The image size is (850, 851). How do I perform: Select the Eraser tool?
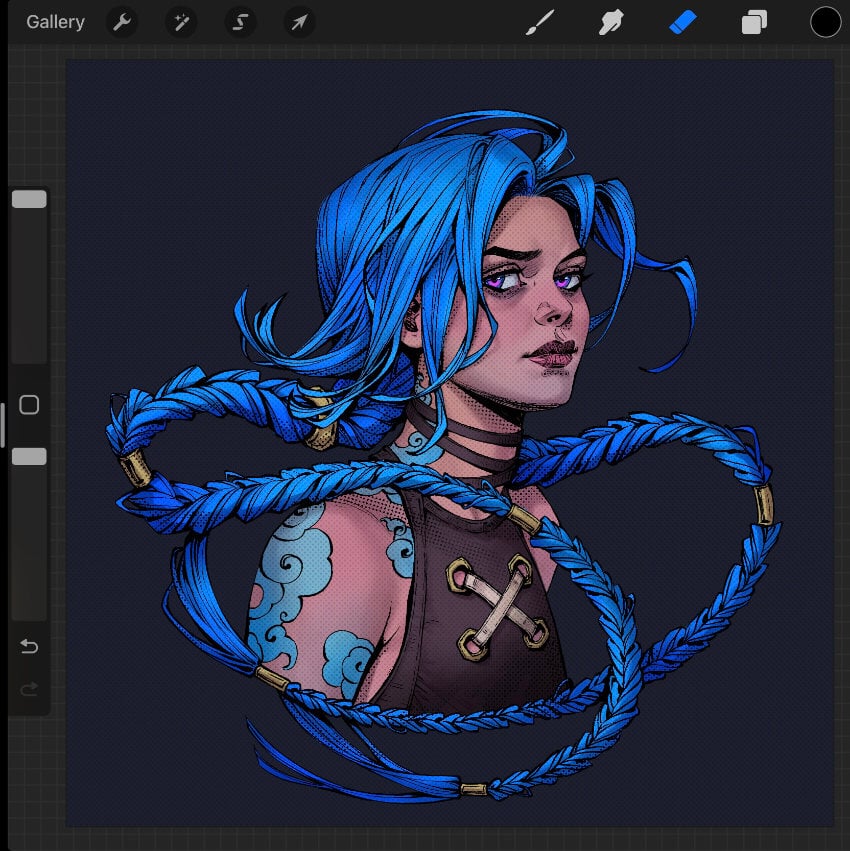point(682,23)
